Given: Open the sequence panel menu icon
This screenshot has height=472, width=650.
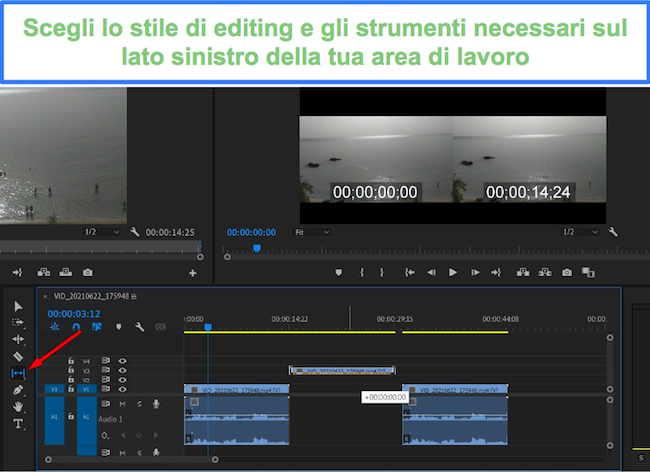Looking at the screenshot, I should [134, 296].
